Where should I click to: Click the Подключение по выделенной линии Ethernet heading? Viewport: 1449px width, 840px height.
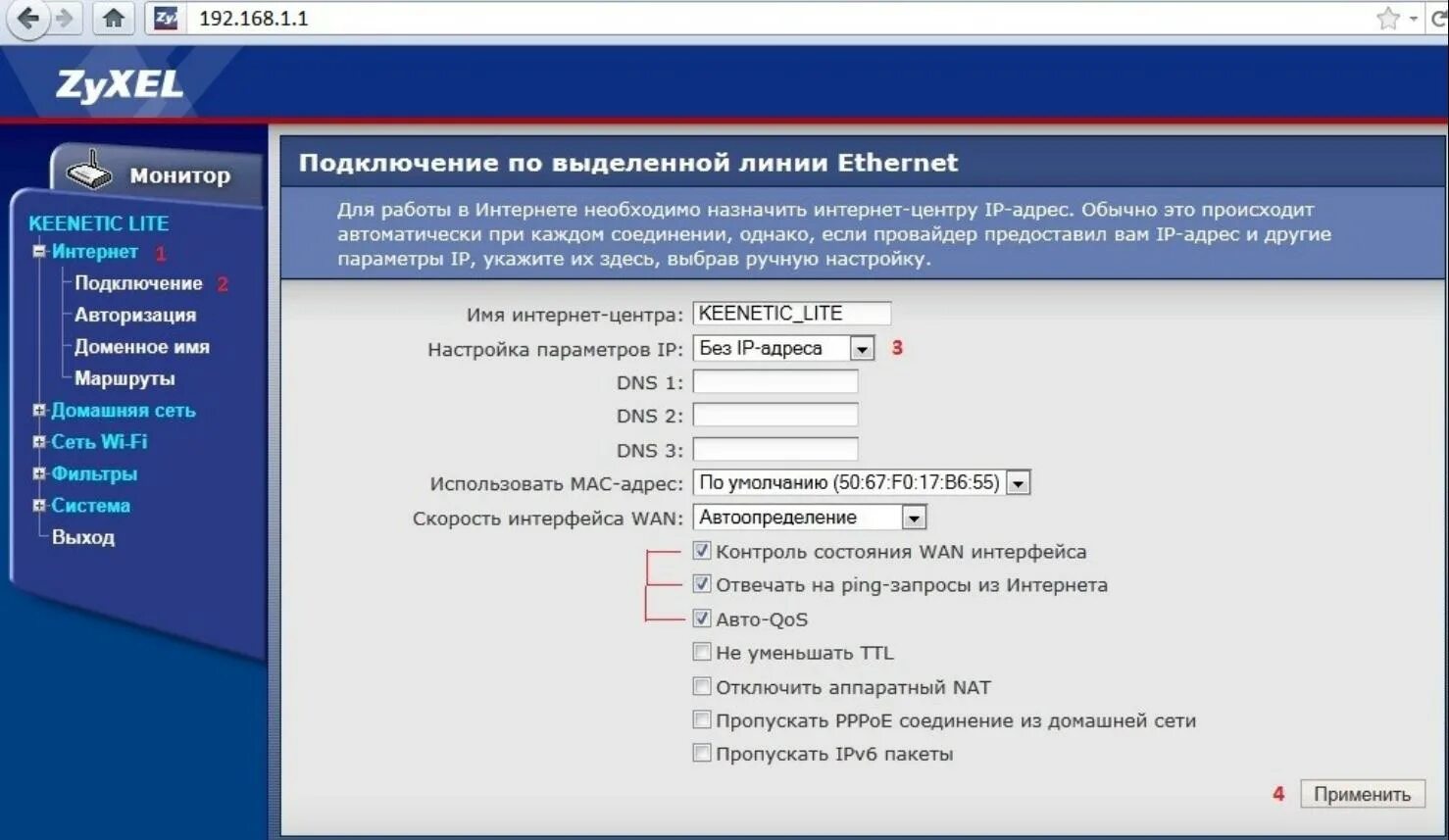point(628,163)
